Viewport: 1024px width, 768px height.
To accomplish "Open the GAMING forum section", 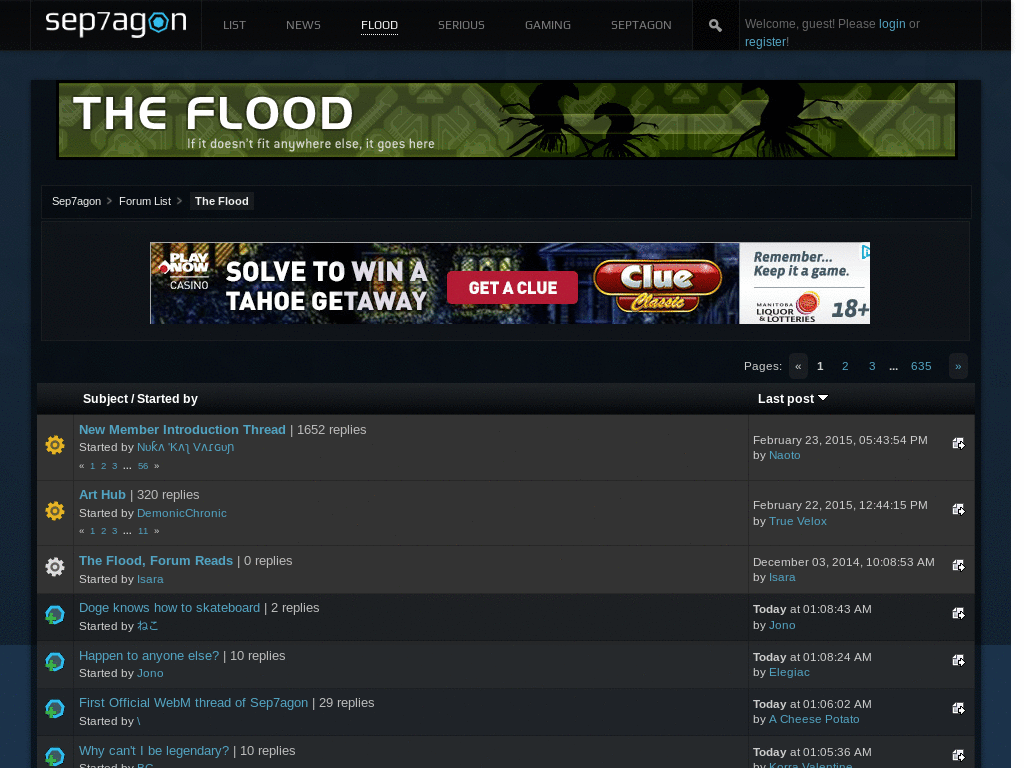I will click(547, 25).
